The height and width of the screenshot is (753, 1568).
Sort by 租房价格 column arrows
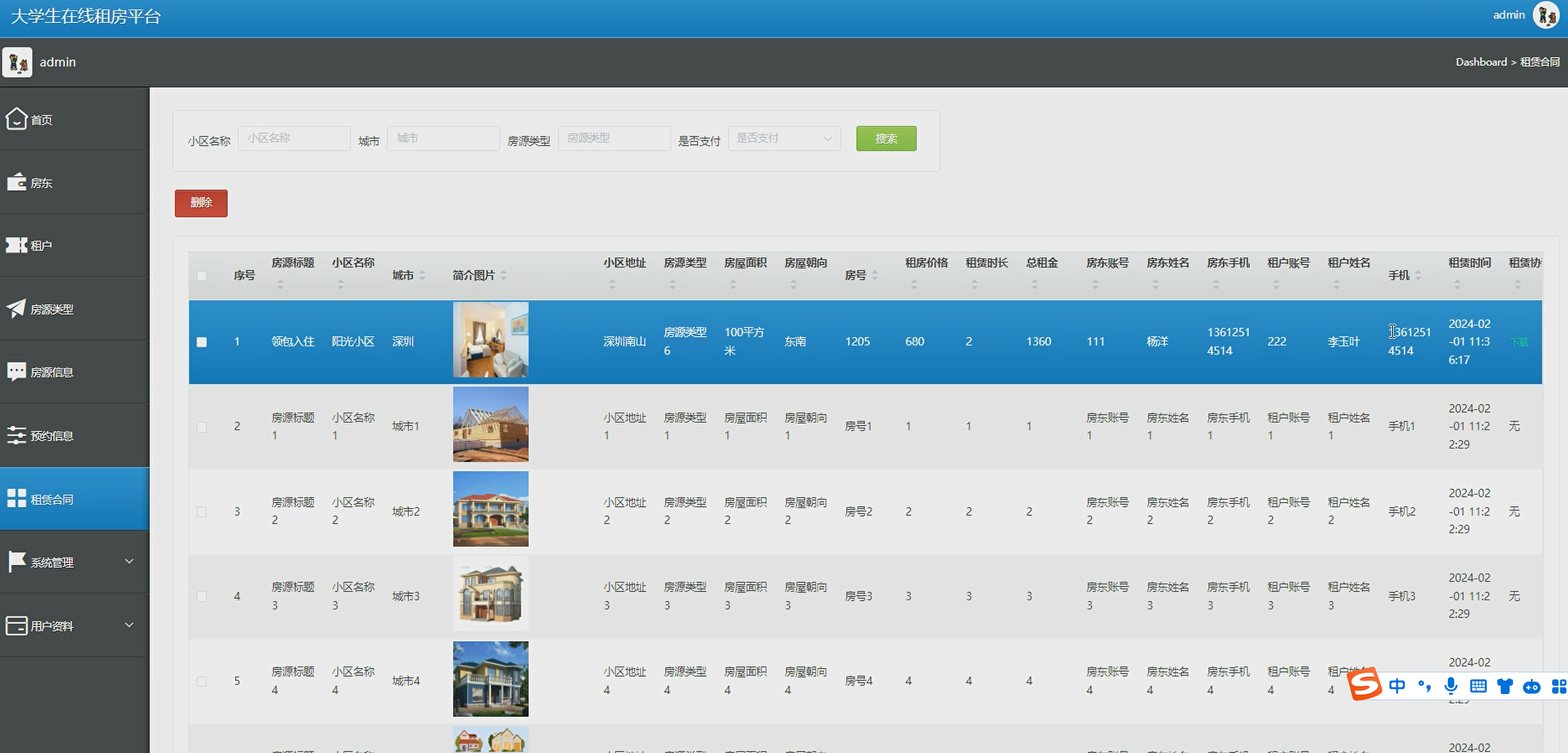tap(914, 284)
